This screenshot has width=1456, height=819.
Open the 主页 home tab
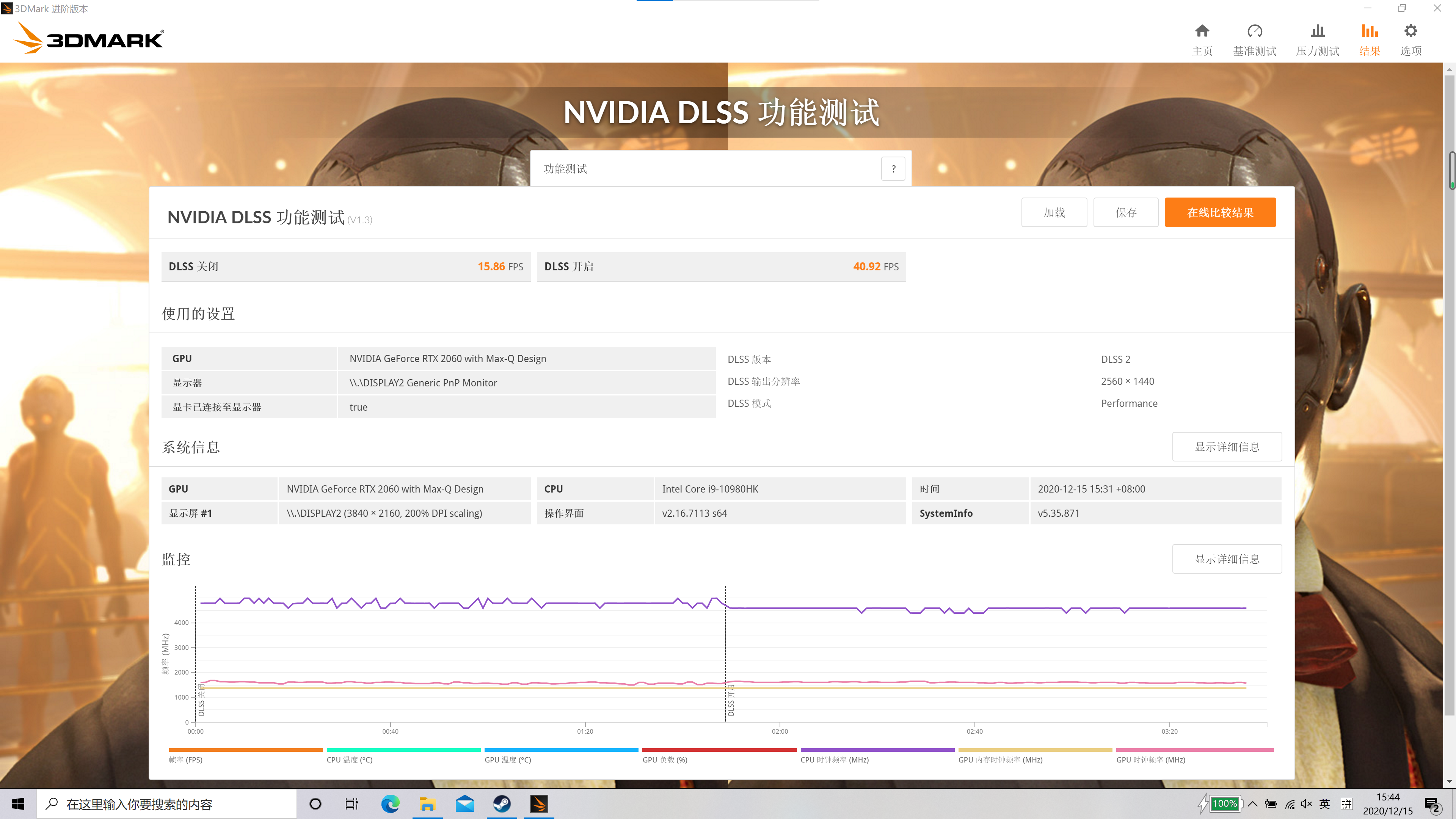coord(1202,39)
